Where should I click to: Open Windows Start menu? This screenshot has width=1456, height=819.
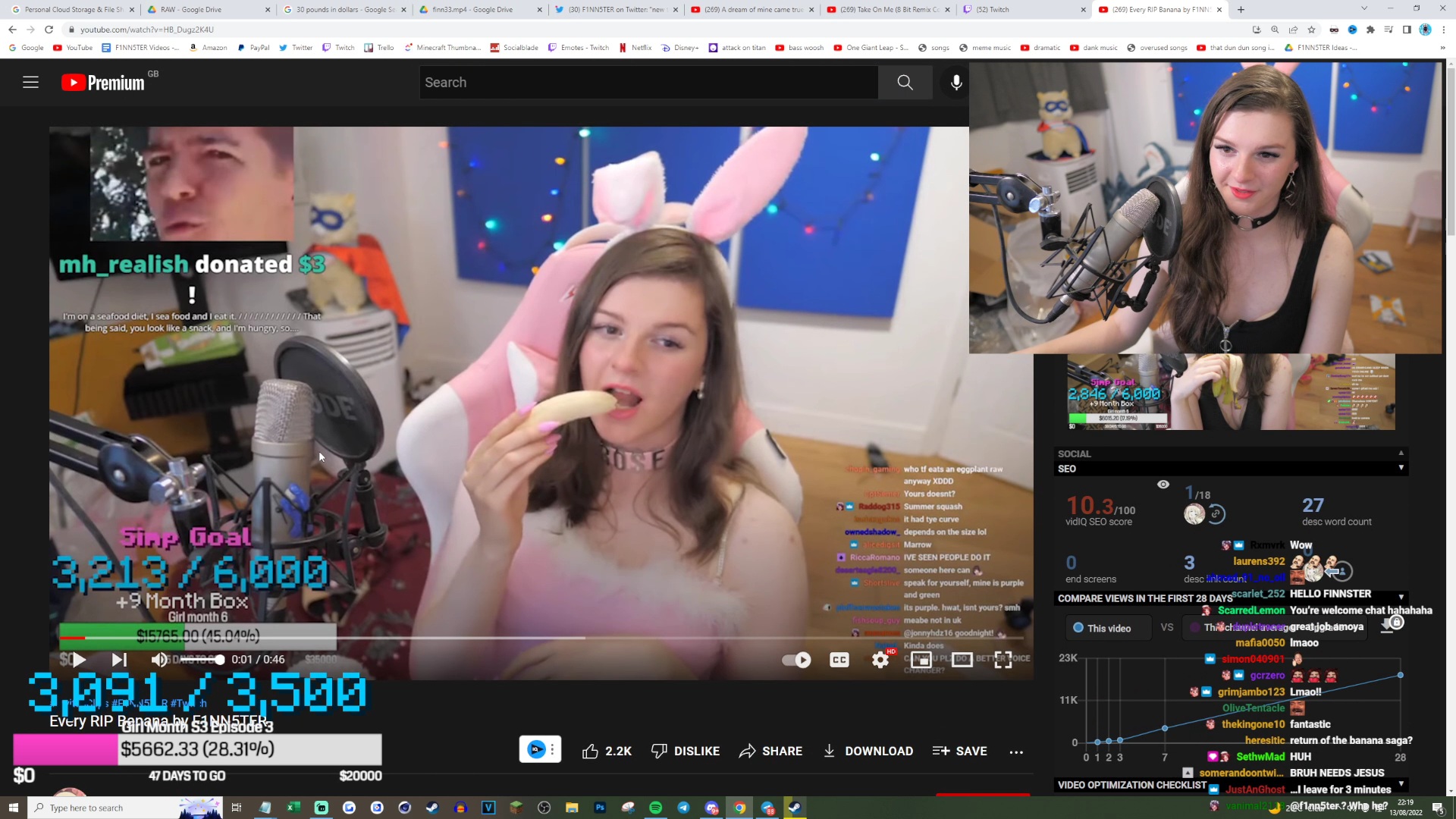point(13,808)
